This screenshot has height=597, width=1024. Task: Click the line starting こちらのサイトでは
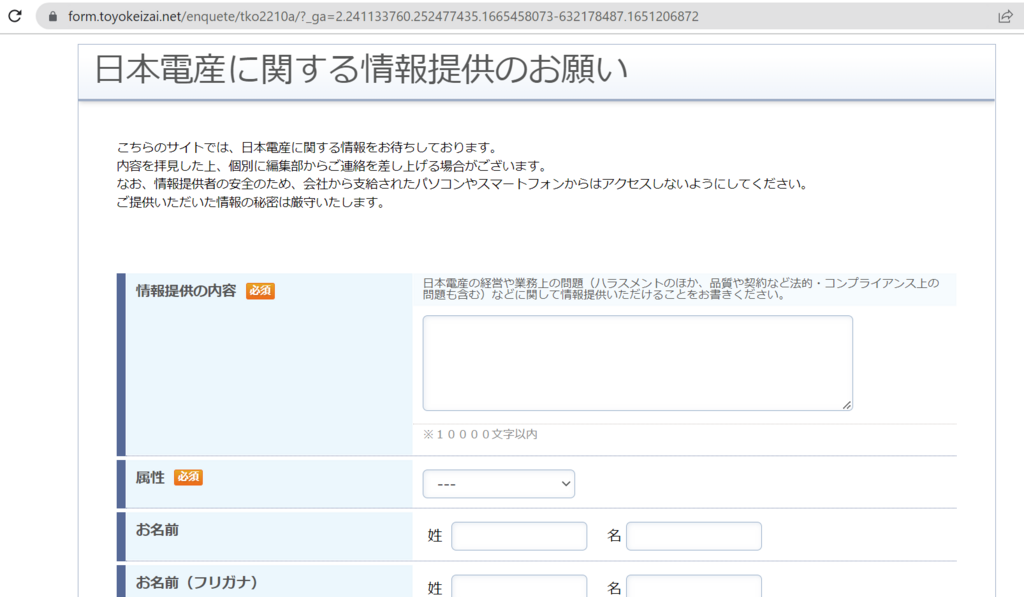click(x=309, y=148)
